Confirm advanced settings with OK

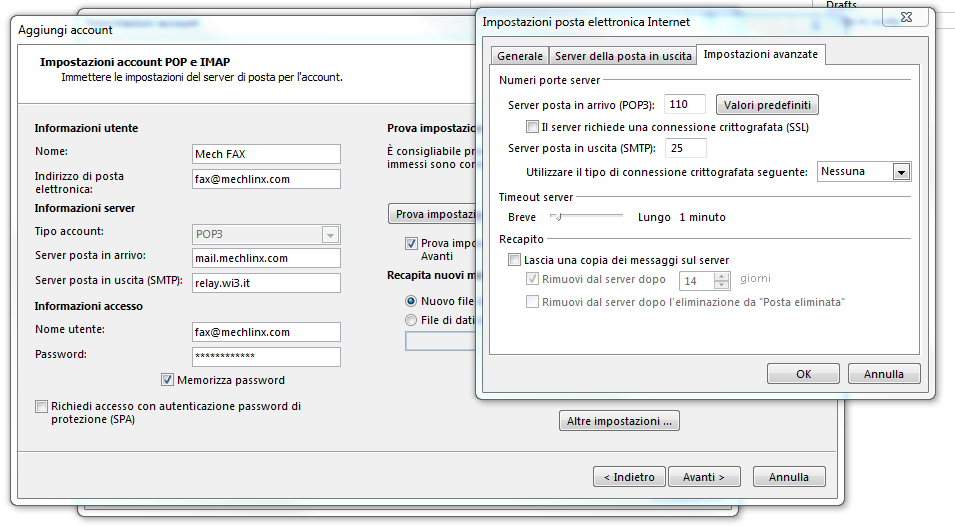tap(803, 374)
